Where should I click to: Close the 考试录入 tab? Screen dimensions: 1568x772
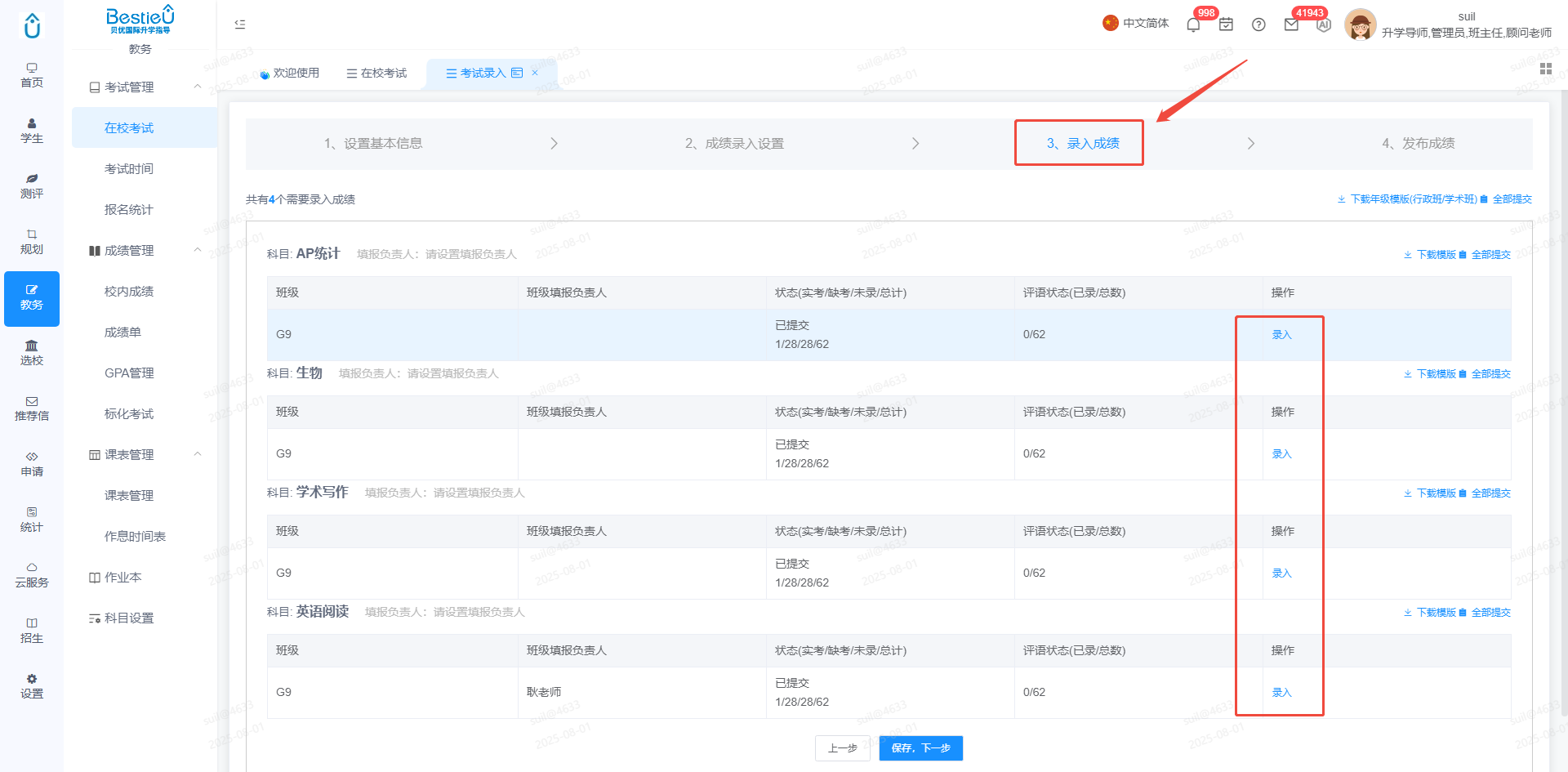click(x=535, y=73)
